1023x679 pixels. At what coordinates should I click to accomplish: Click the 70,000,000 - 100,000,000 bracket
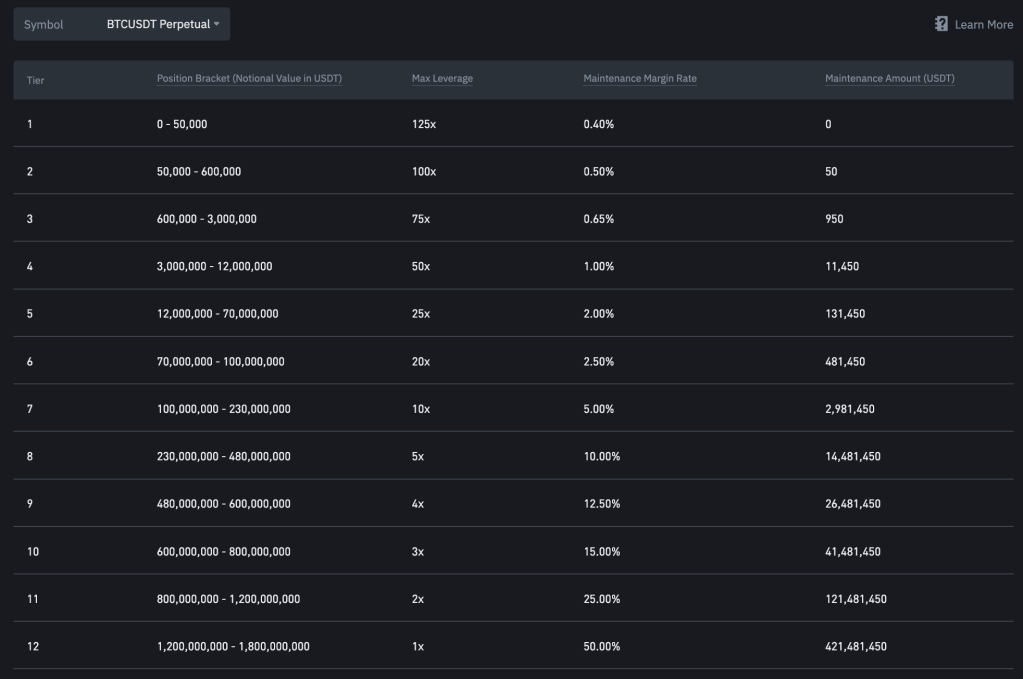pyautogui.click(x=220, y=362)
